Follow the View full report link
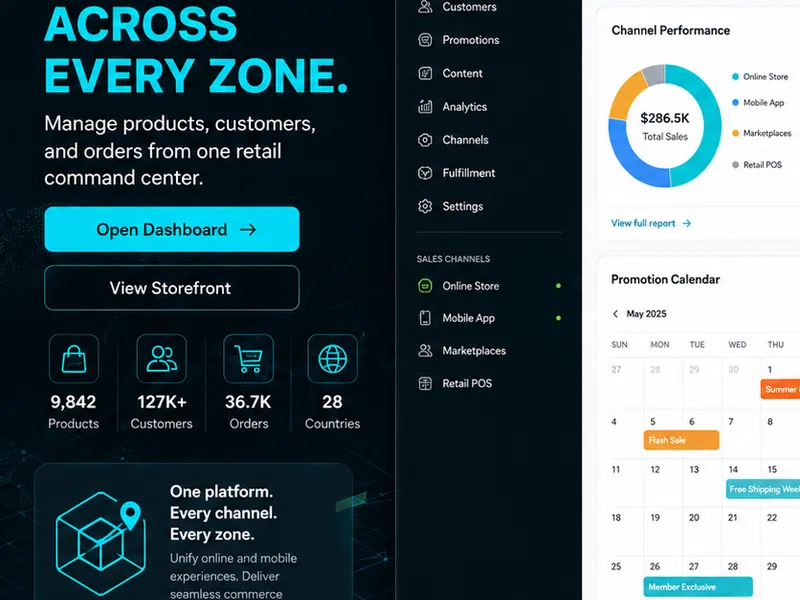Screen dimensions: 800x600 (x=651, y=223)
